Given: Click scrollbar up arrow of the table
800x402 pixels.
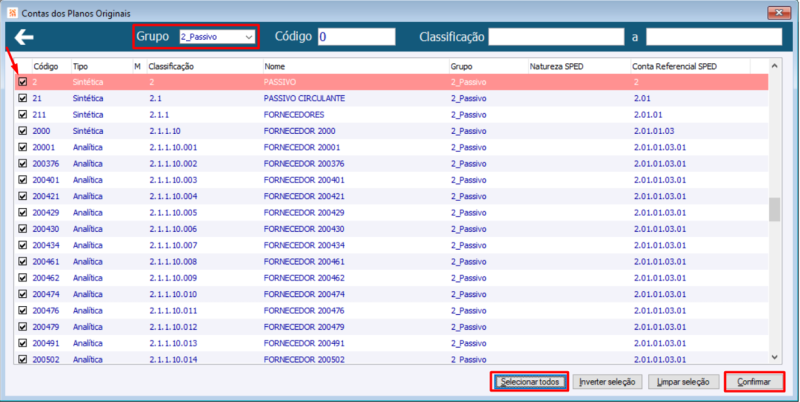Looking at the screenshot, I should point(774,66).
